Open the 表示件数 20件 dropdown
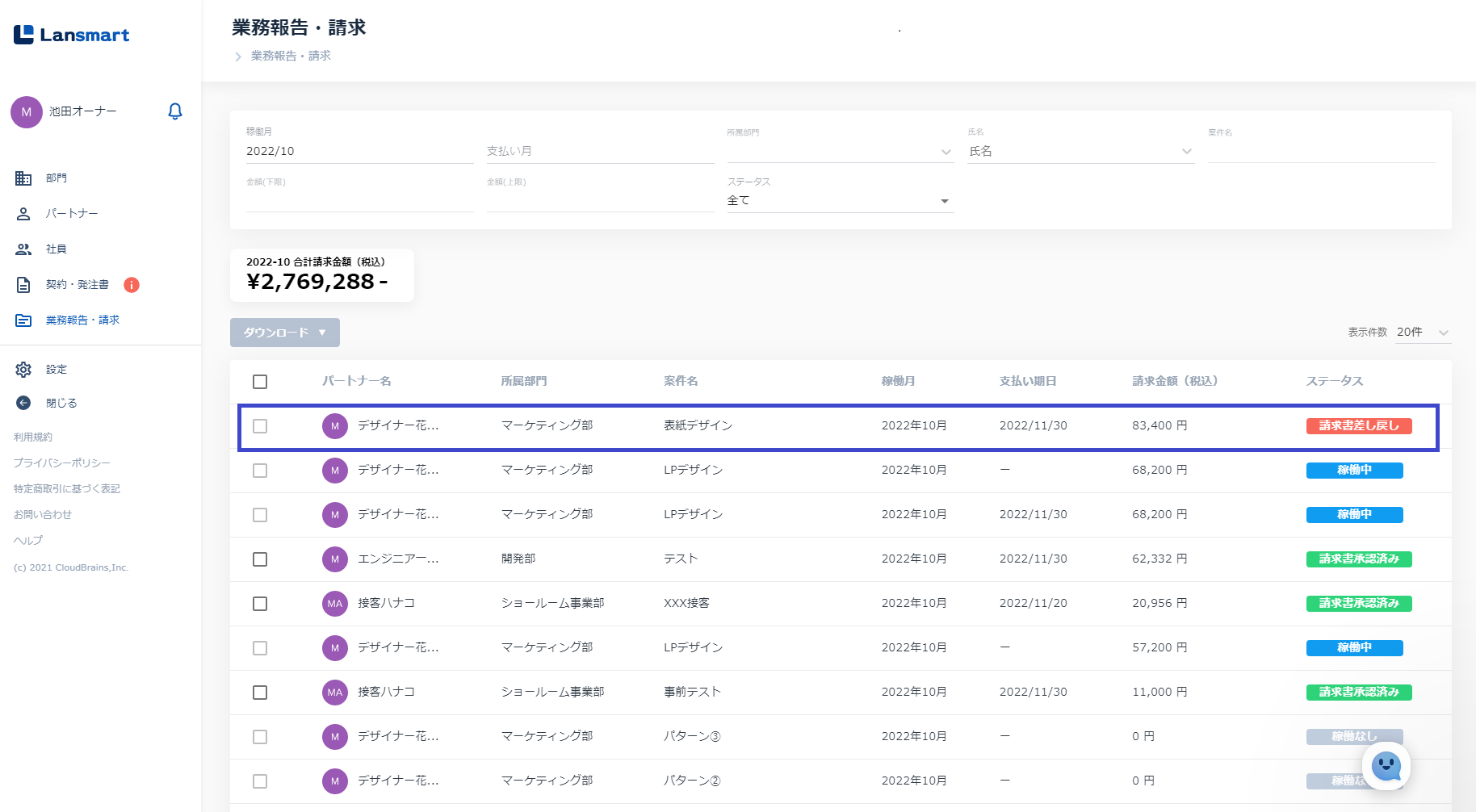 pyautogui.click(x=1423, y=333)
